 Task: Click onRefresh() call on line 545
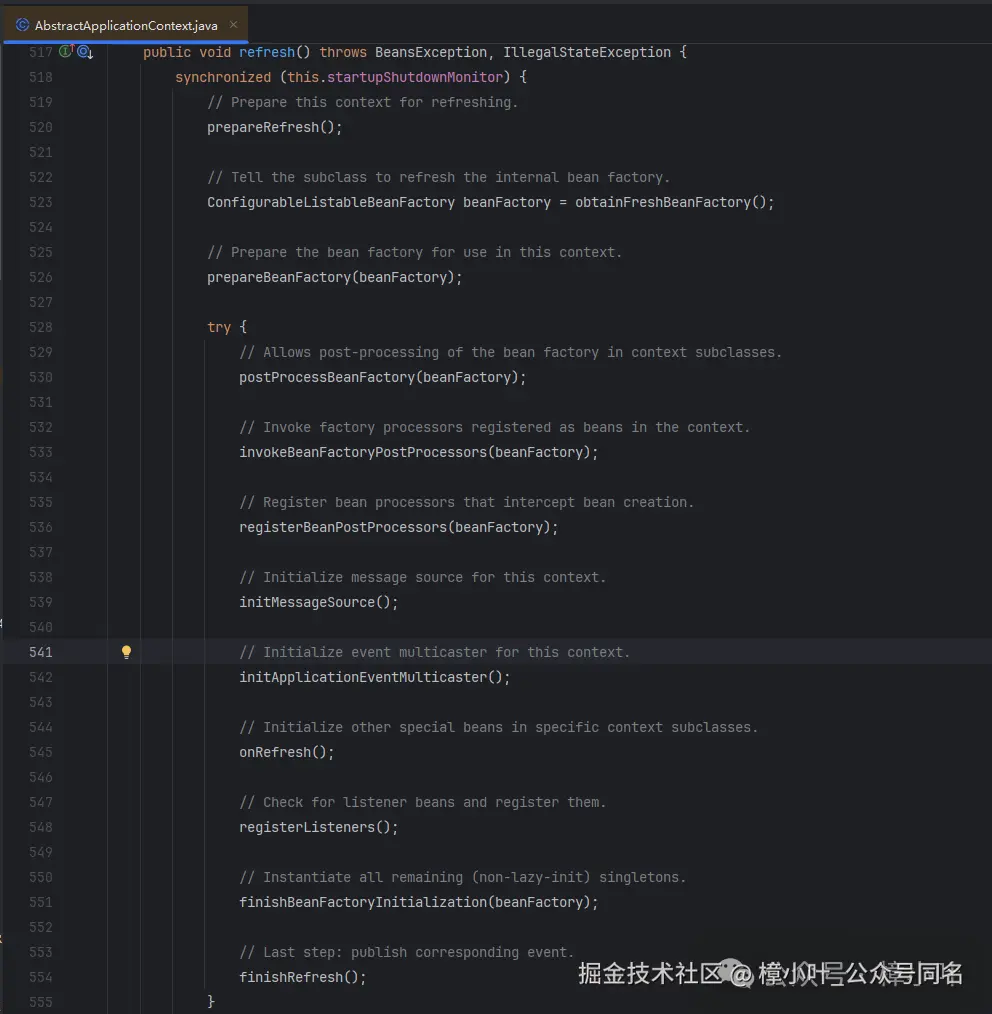[286, 753]
